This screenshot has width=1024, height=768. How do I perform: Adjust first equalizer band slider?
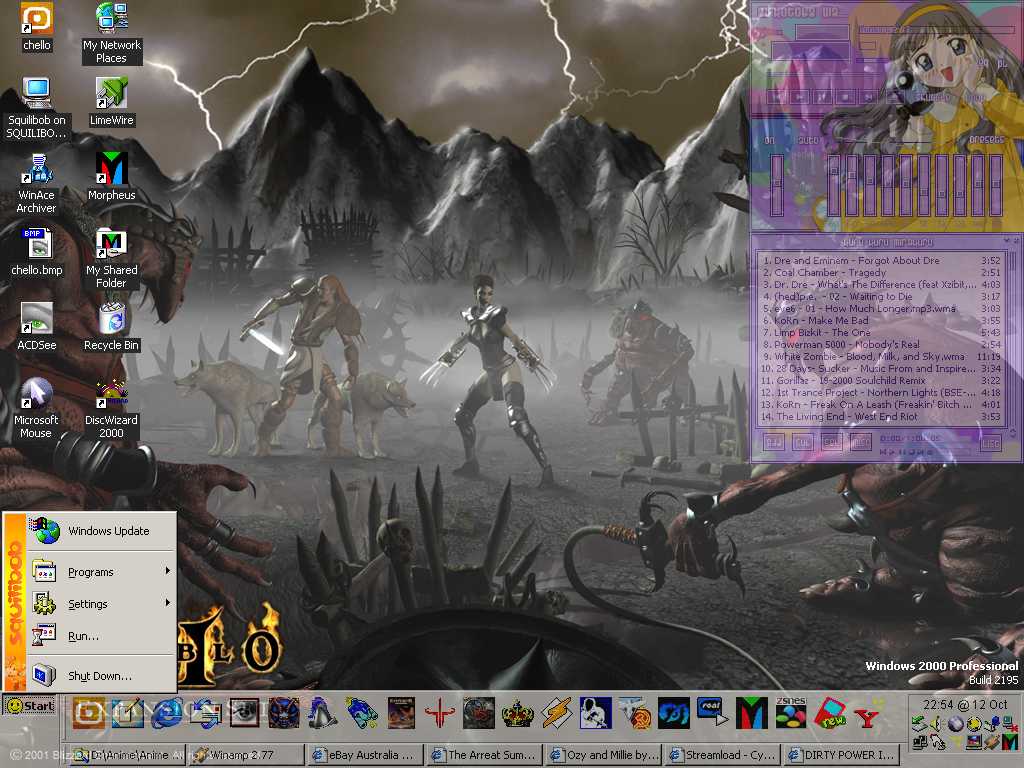(833, 185)
